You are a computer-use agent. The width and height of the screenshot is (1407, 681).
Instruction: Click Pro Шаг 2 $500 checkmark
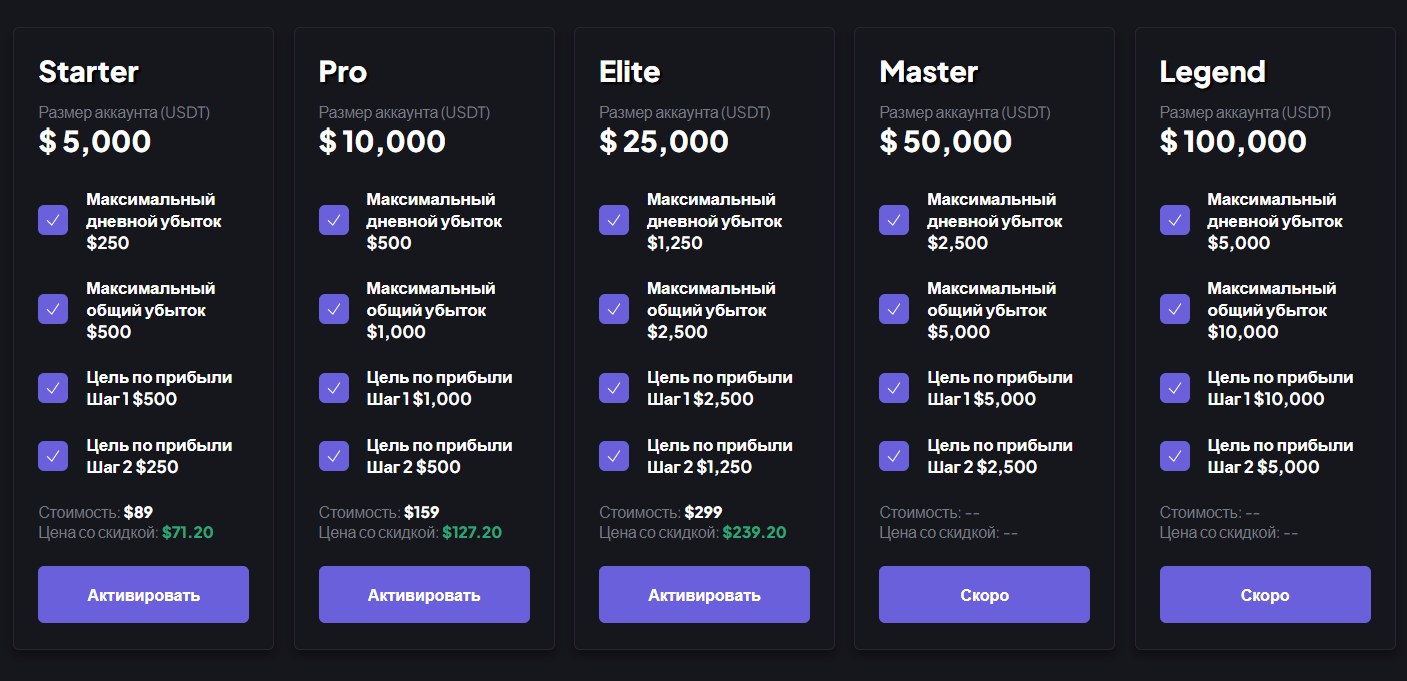(x=334, y=456)
